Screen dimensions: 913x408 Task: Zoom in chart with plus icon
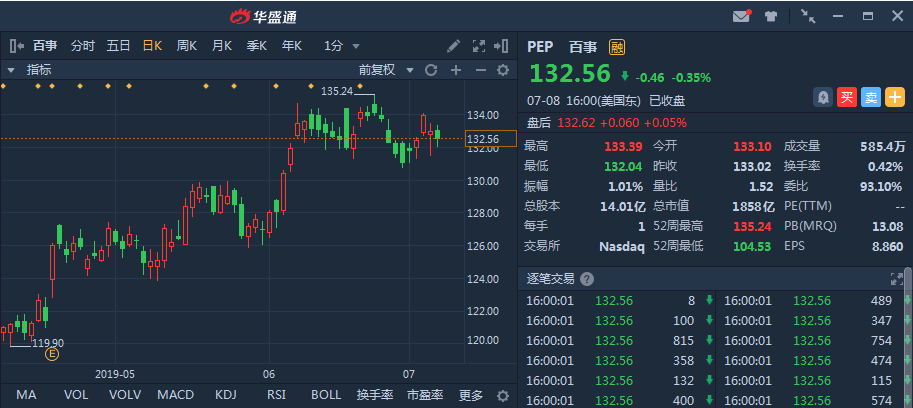click(x=456, y=70)
